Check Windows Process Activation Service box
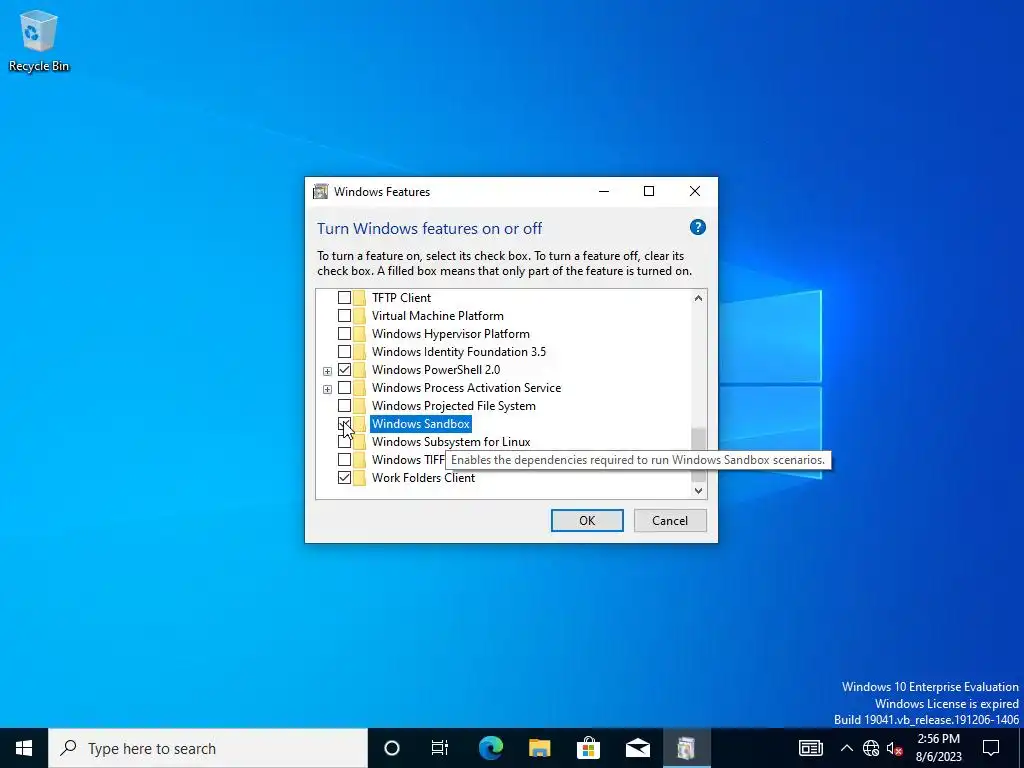This screenshot has width=1024, height=768. tap(344, 388)
